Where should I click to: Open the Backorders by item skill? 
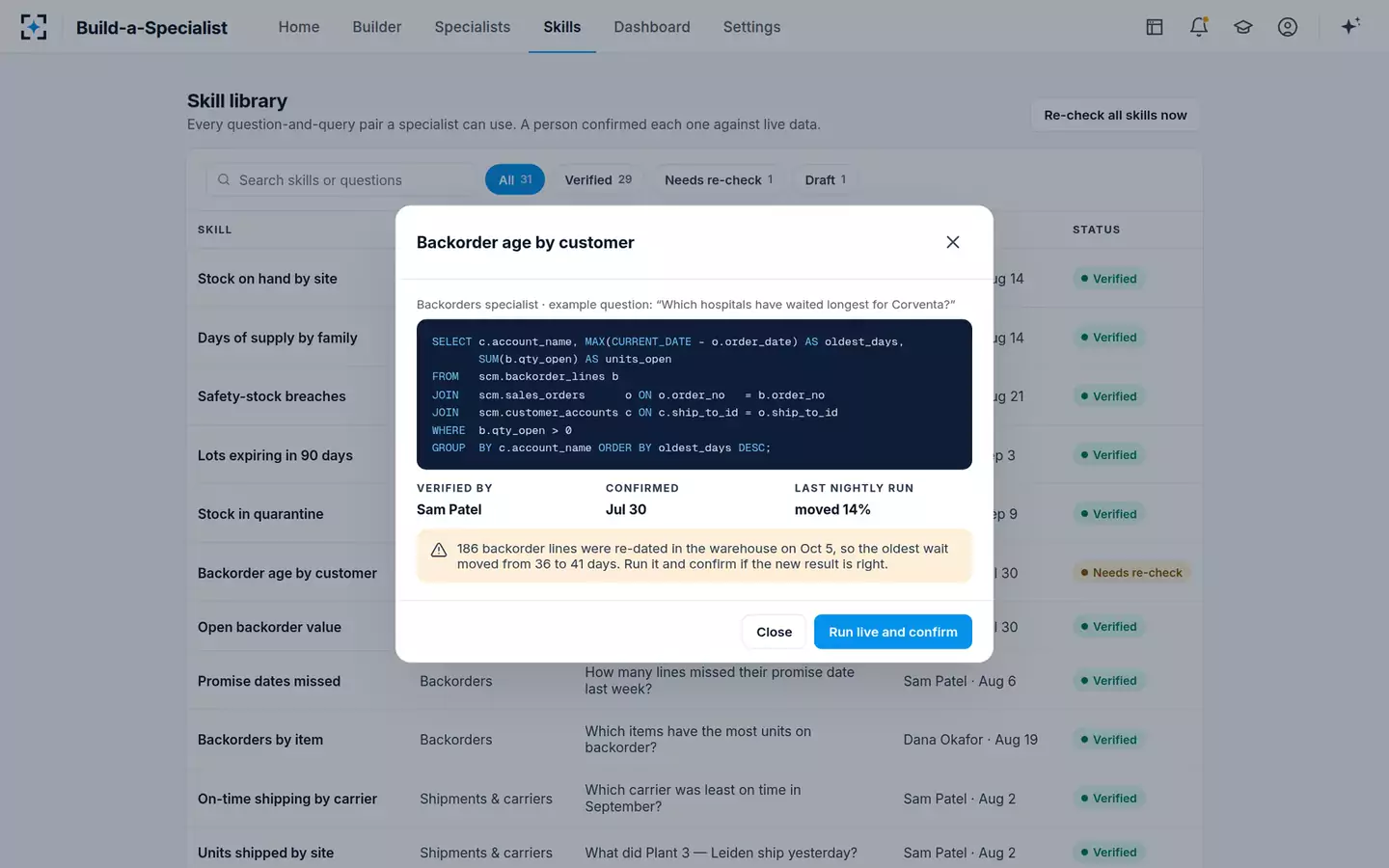click(x=260, y=740)
